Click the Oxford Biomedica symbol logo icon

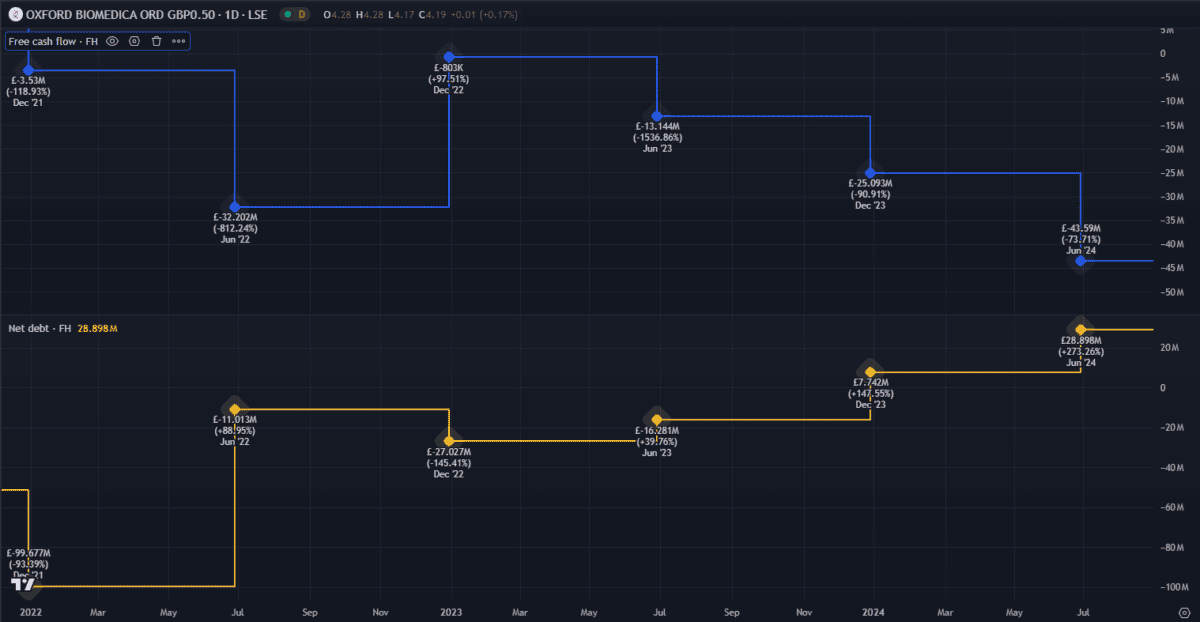[14, 14]
